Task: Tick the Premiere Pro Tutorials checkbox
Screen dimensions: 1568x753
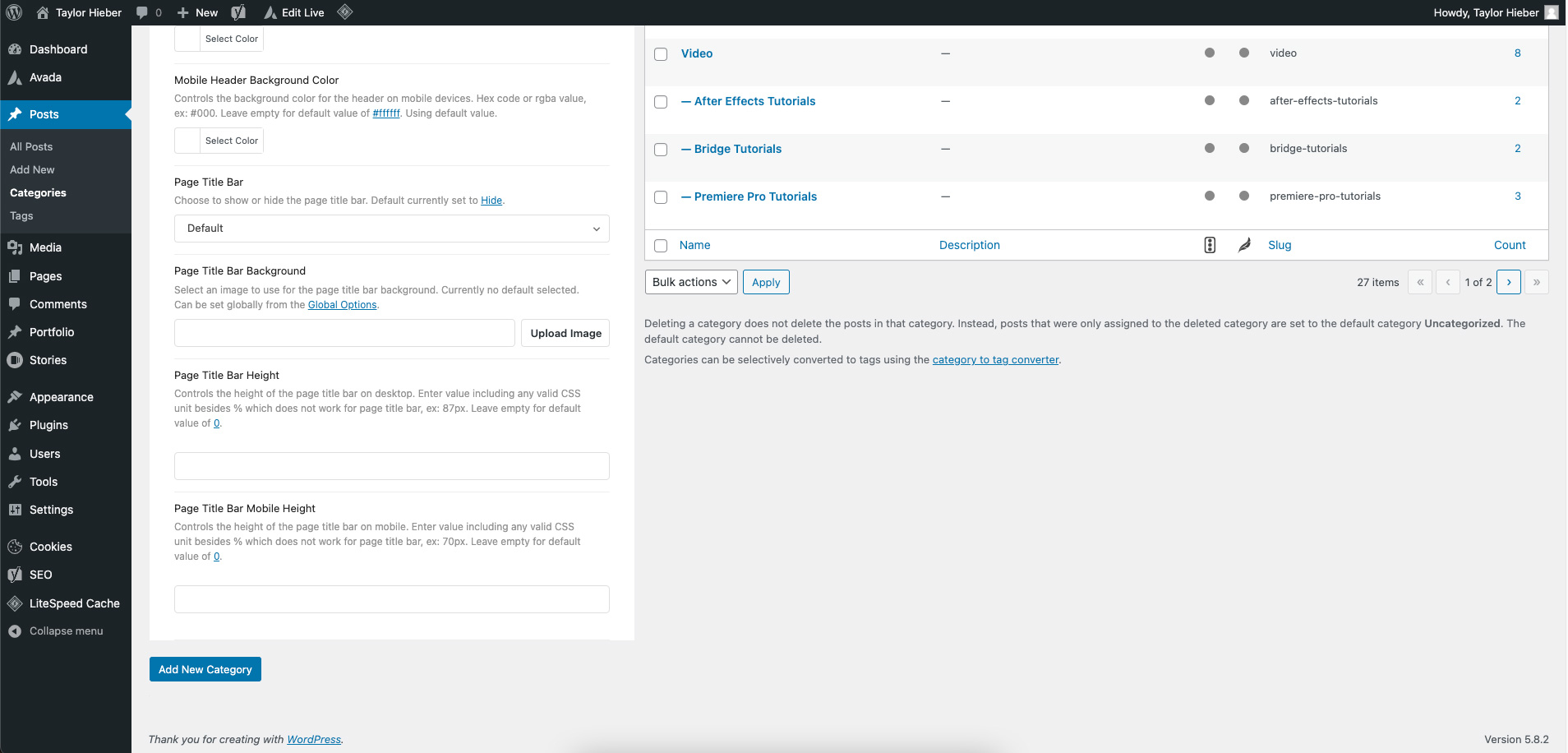Action: [661, 197]
